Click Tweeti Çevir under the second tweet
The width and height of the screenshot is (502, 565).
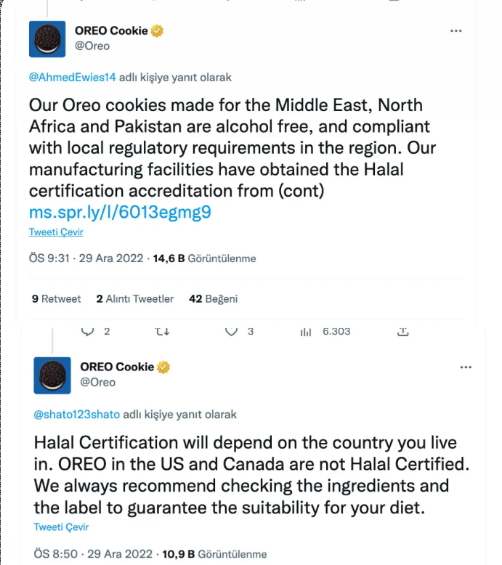(x=61, y=527)
